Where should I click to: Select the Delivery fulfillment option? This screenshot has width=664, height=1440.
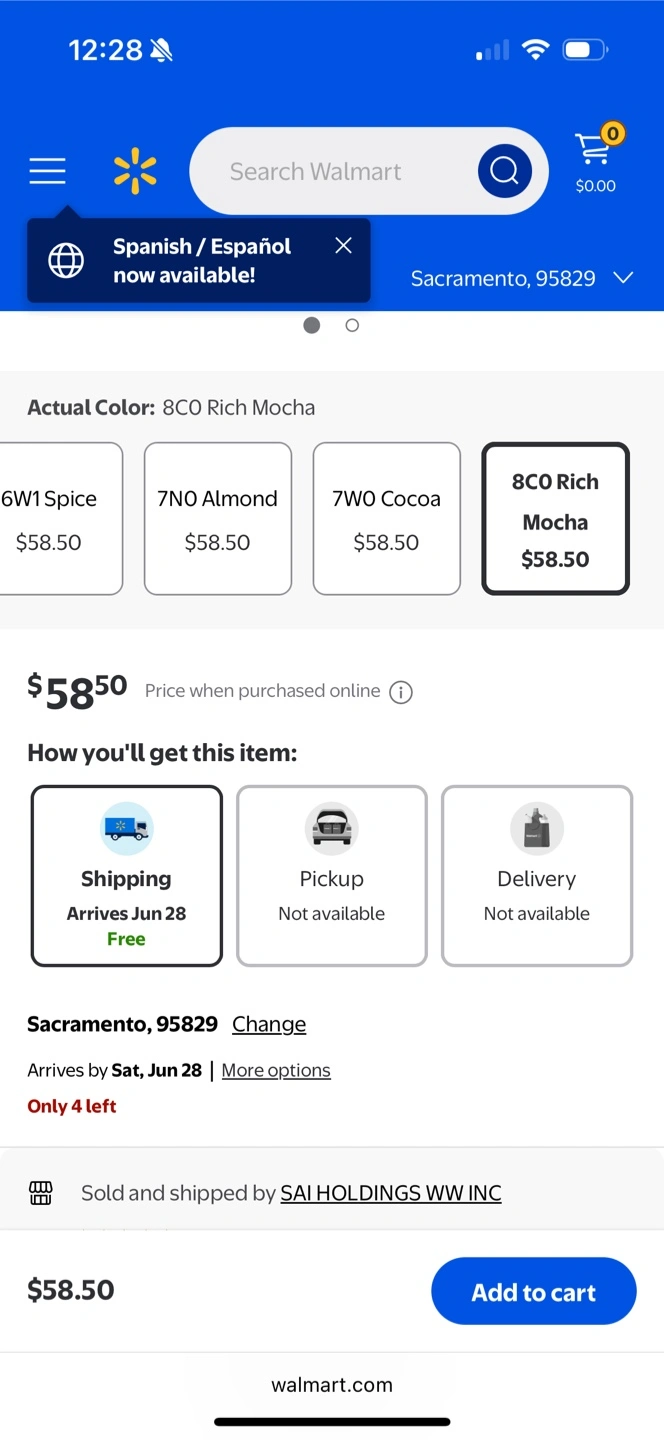pyautogui.click(x=536, y=876)
